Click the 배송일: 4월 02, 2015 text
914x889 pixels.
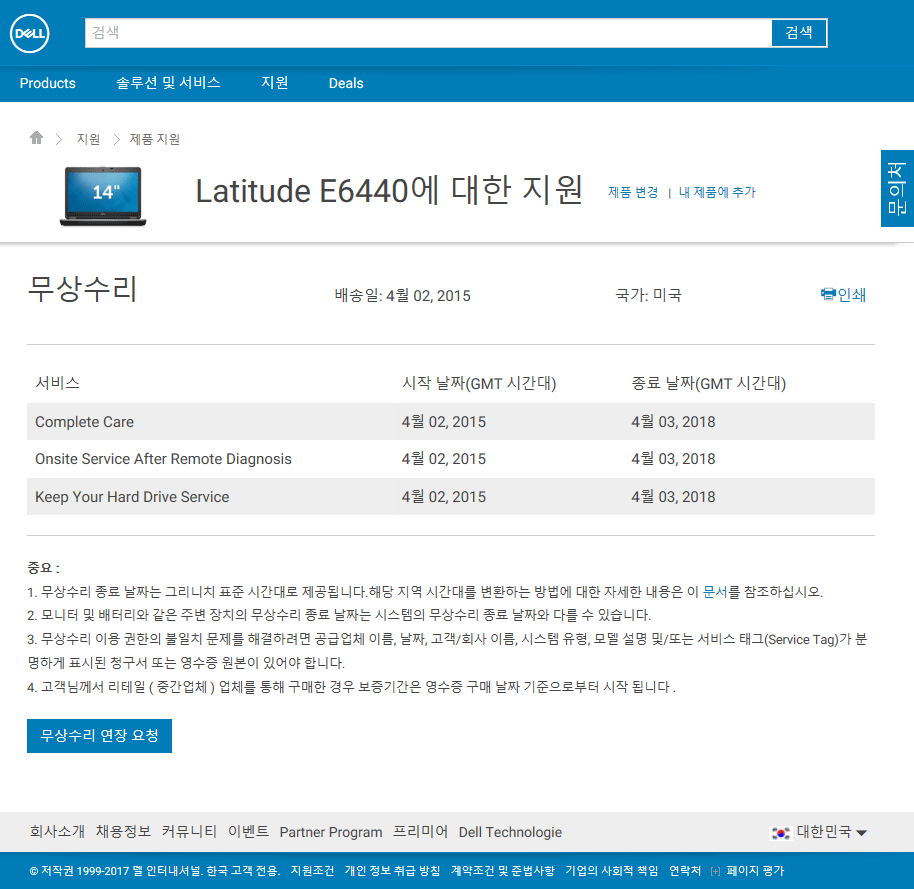tap(403, 296)
